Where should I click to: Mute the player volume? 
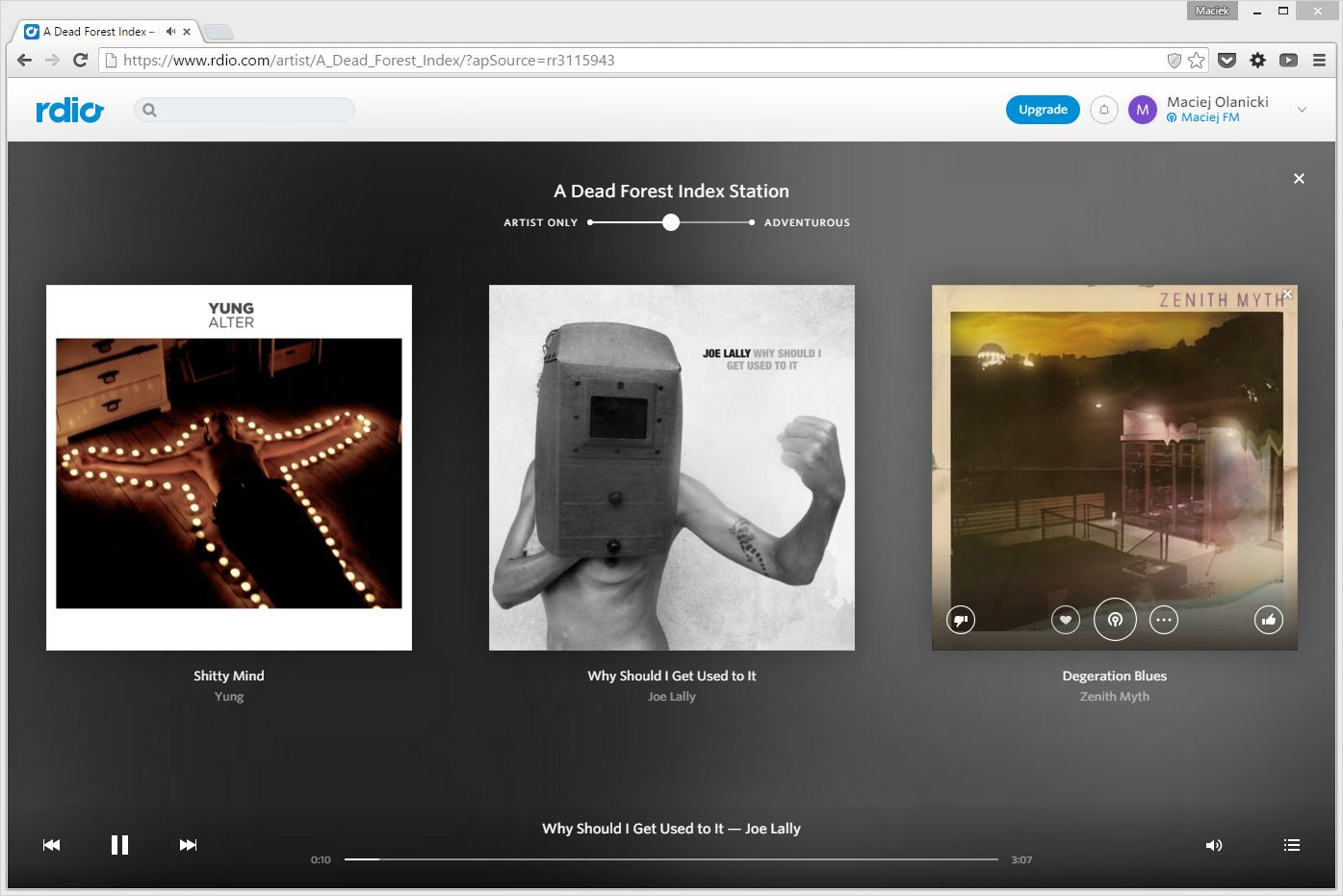(x=1214, y=845)
